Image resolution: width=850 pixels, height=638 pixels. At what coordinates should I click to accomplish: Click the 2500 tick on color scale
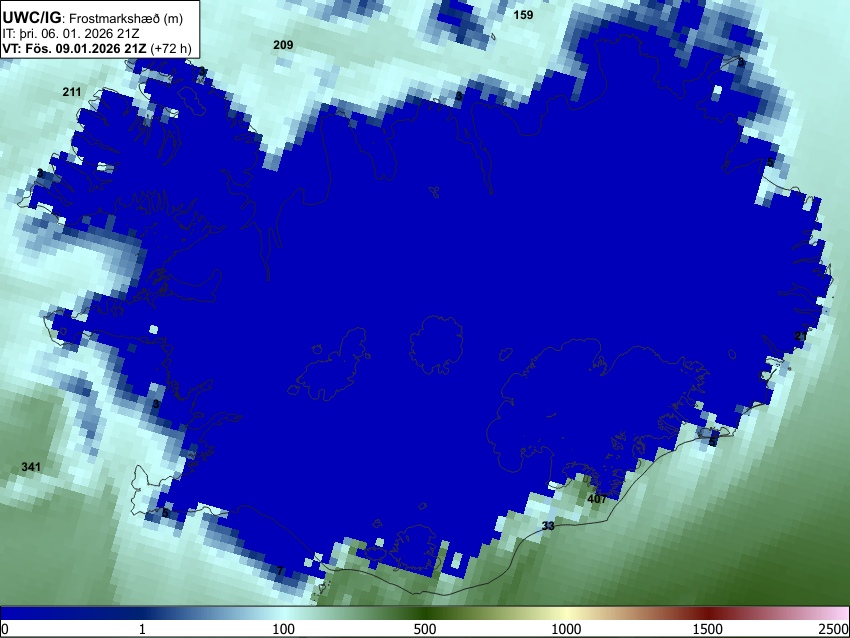(835, 629)
